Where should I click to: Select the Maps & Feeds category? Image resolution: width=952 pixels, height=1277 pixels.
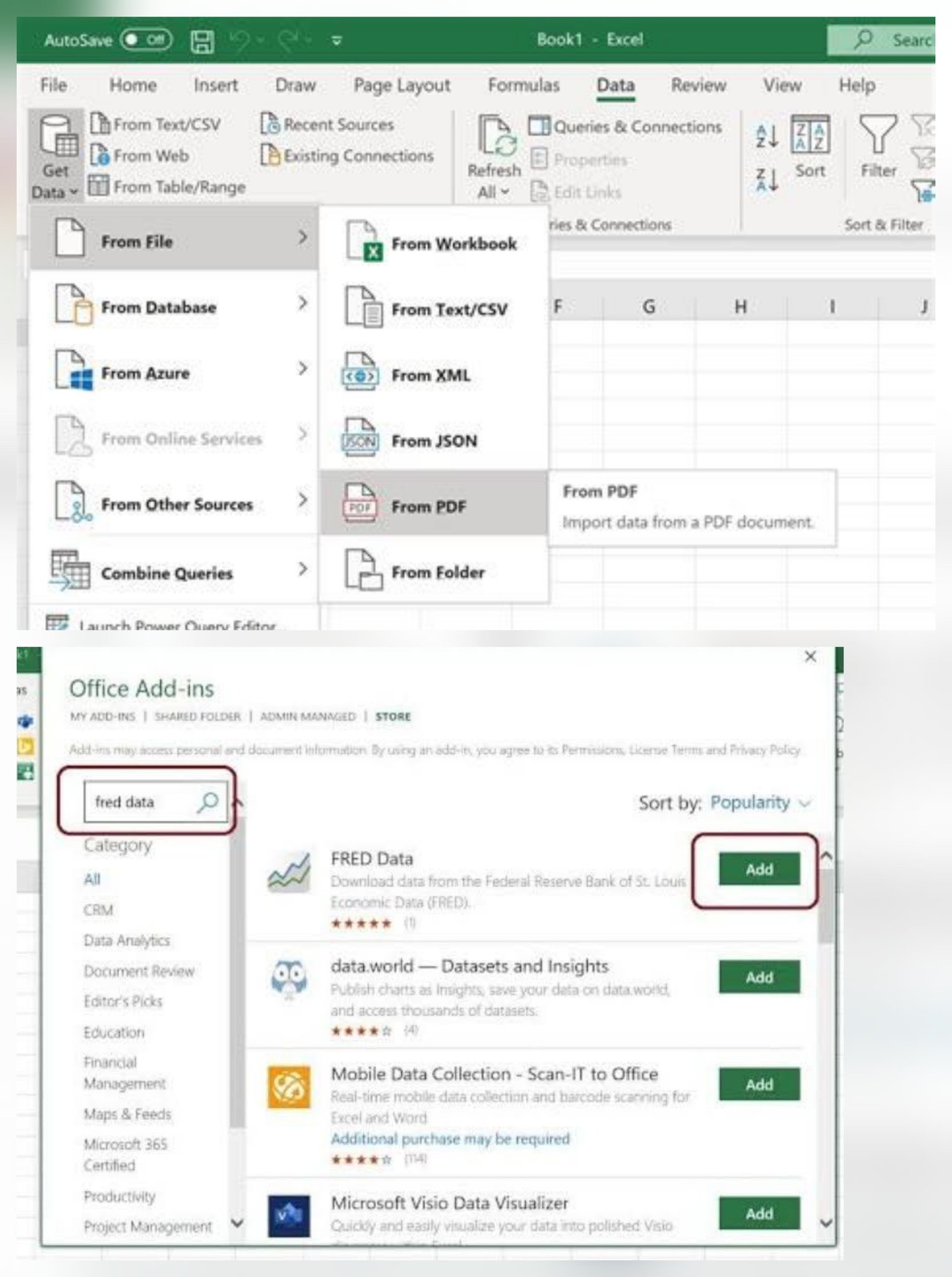click(127, 1114)
